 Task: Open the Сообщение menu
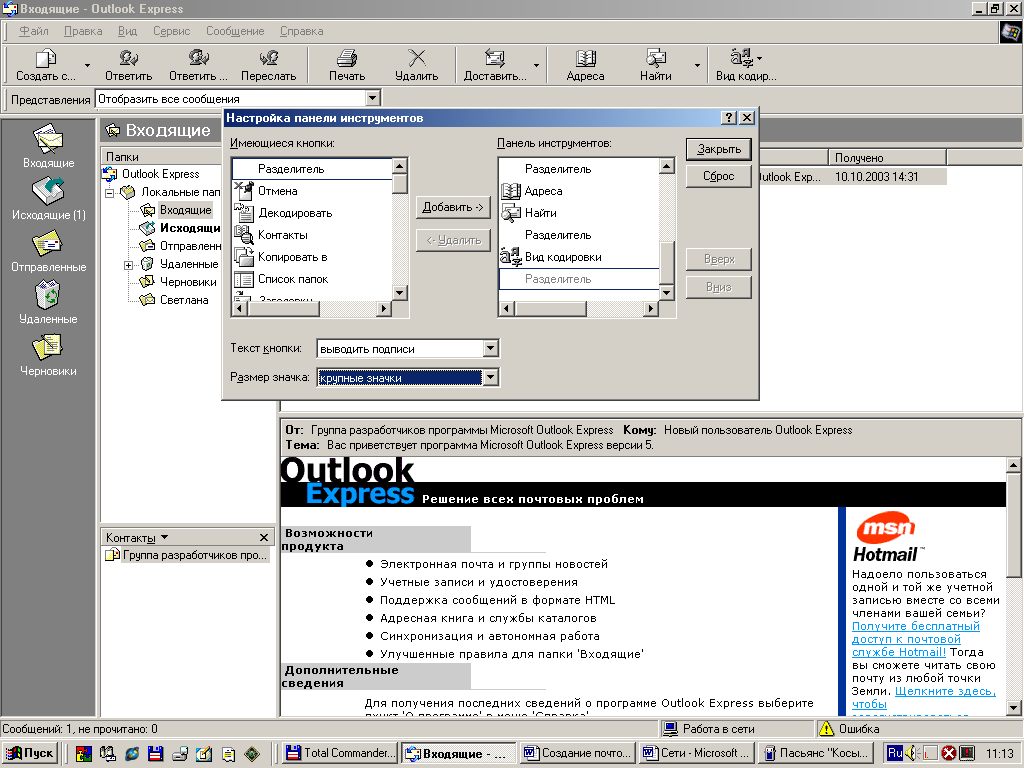click(235, 31)
